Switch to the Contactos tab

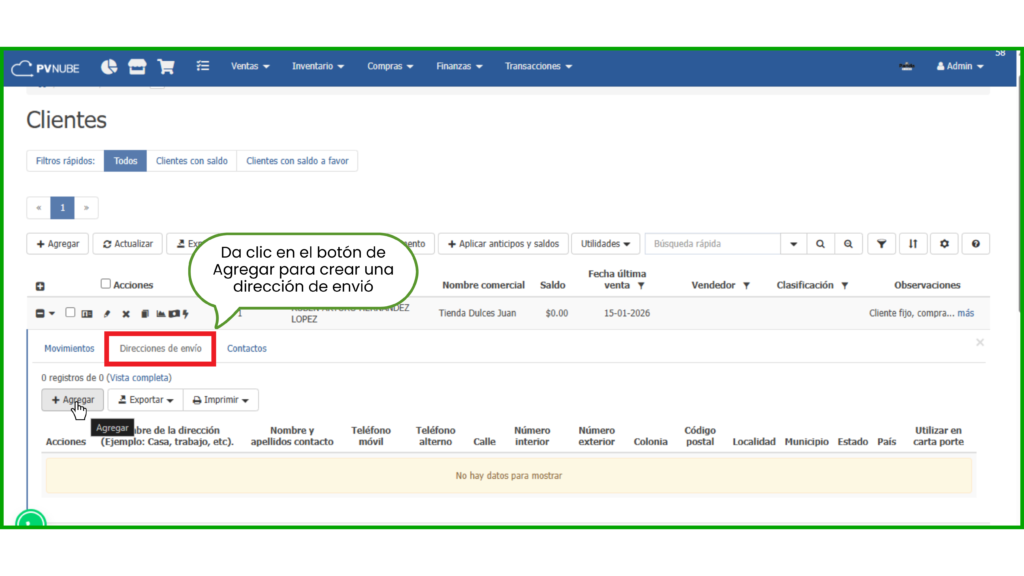(x=247, y=349)
